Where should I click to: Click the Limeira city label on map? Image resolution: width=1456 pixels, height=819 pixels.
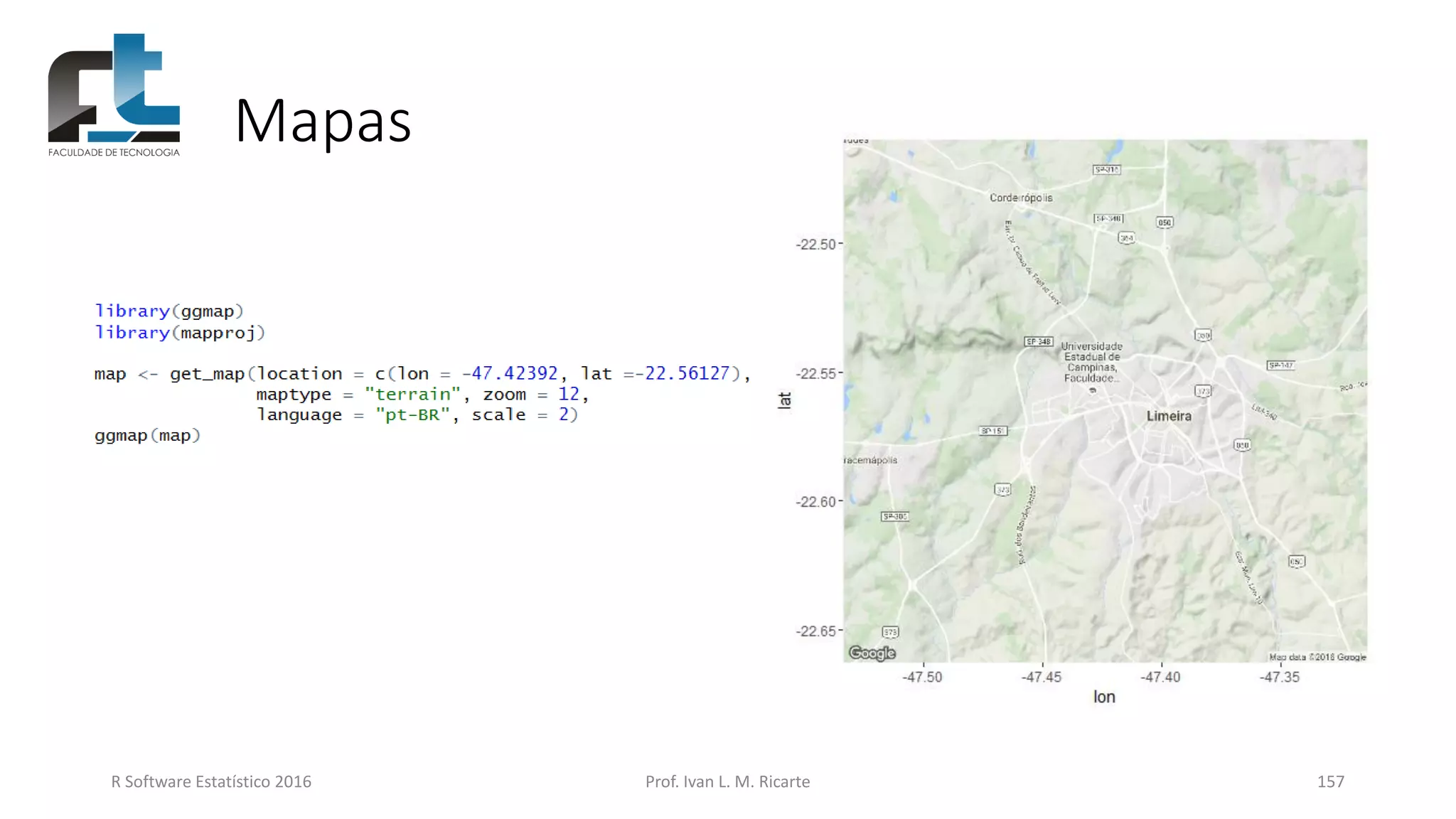(x=1169, y=416)
